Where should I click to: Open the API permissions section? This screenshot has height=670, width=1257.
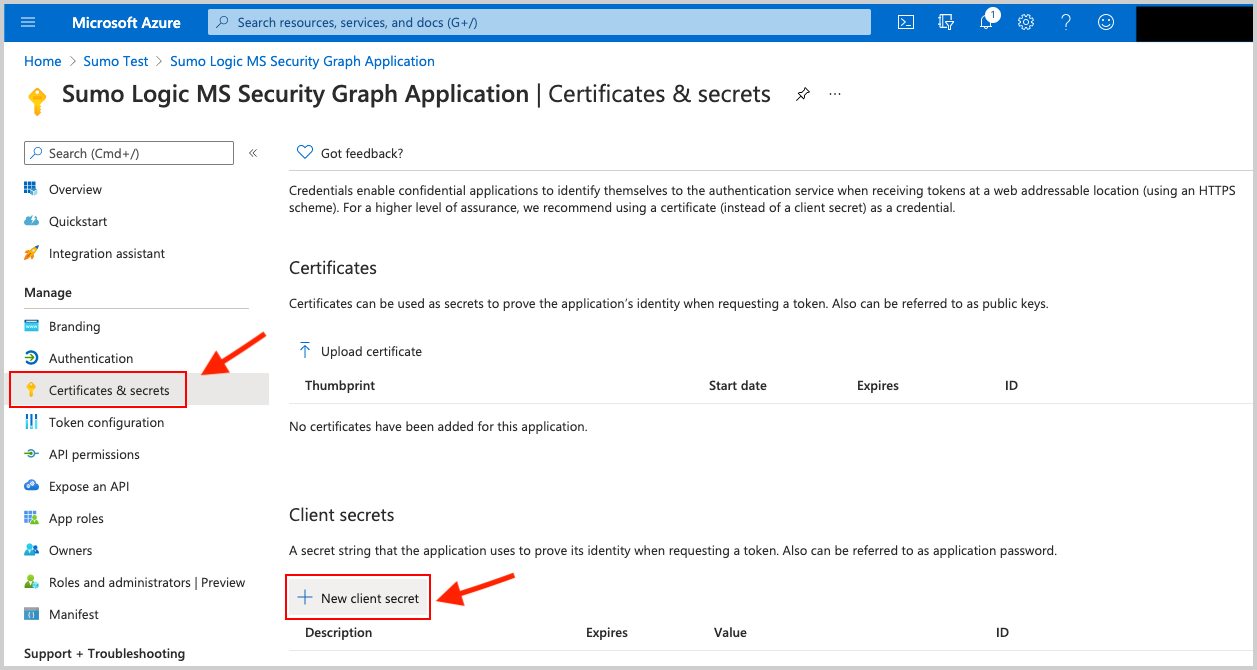pyautogui.click(x=94, y=454)
